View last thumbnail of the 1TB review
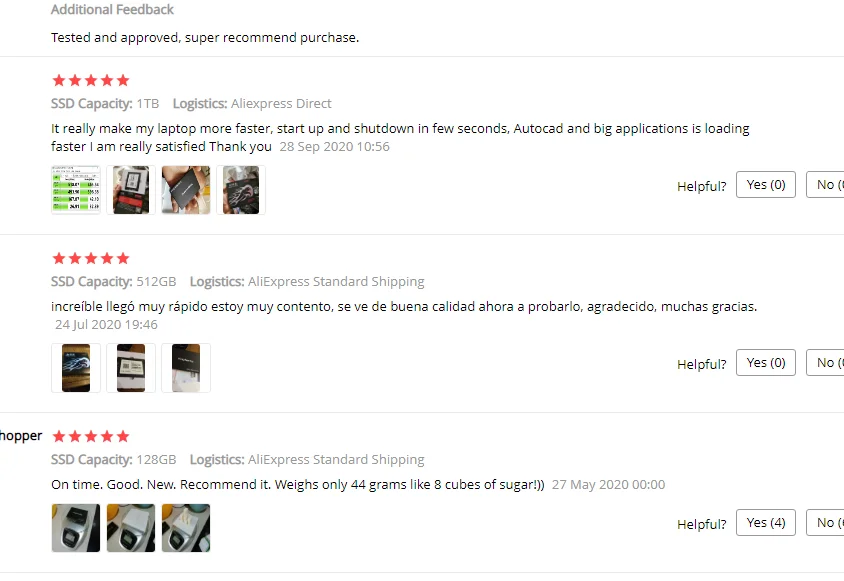Image resolution: width=844 pixels, height=581 pixels. tap(241, 190)
